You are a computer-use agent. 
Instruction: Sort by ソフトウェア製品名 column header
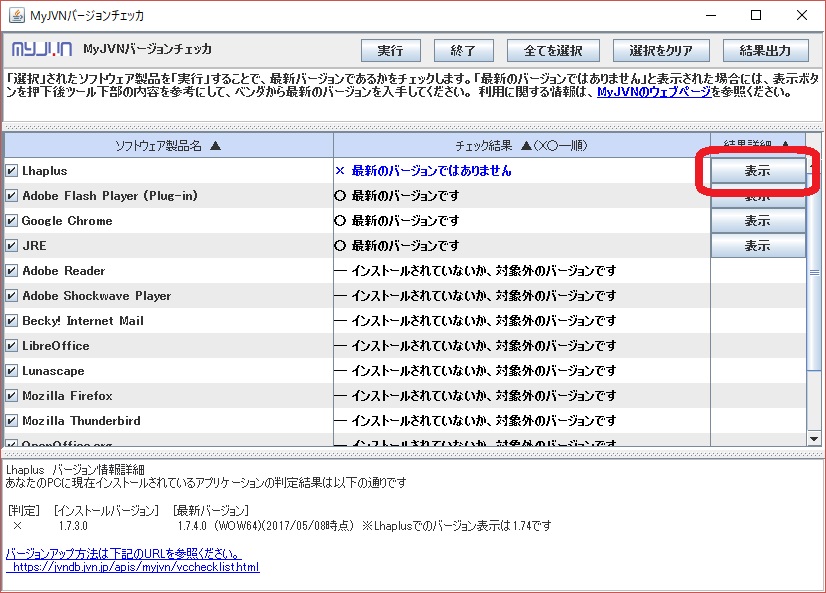(169, 145)
